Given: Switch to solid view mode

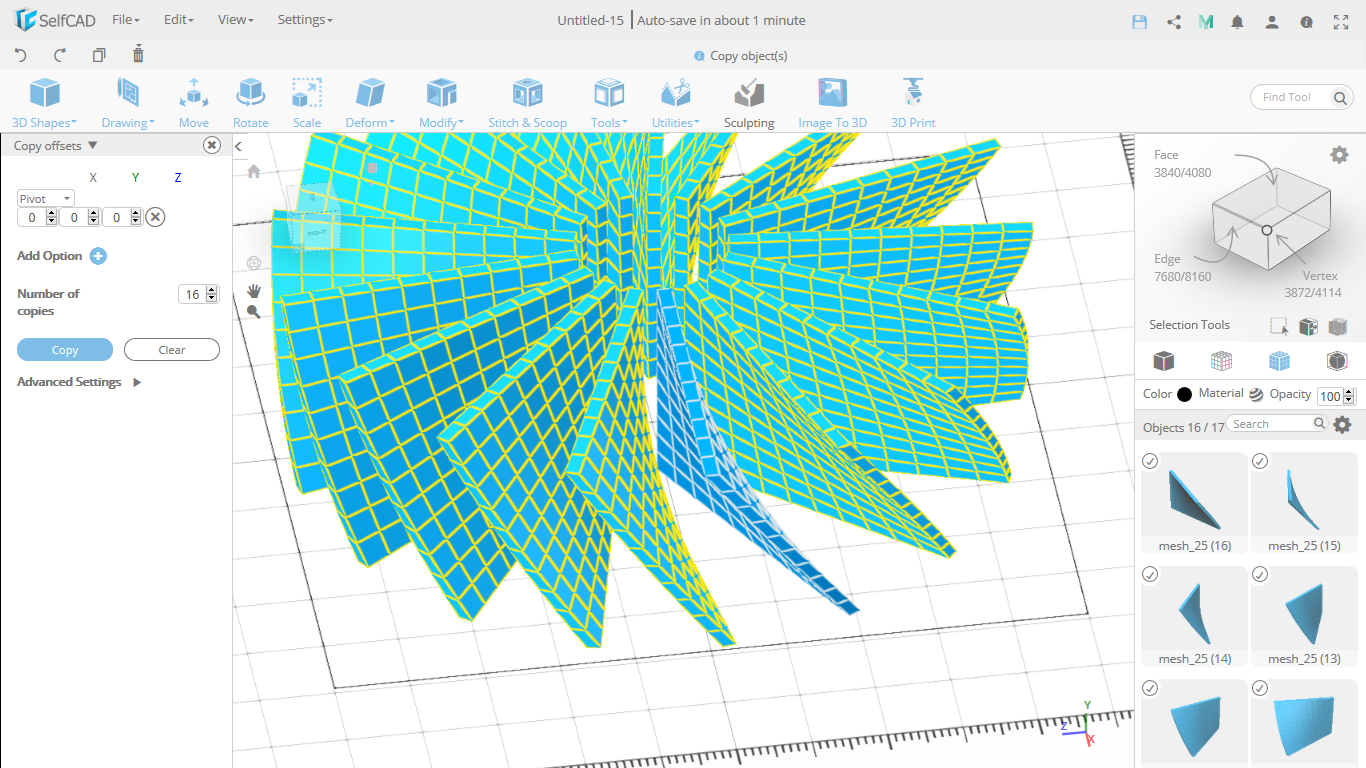Looking at the screenshot, I should point(1163,360).
